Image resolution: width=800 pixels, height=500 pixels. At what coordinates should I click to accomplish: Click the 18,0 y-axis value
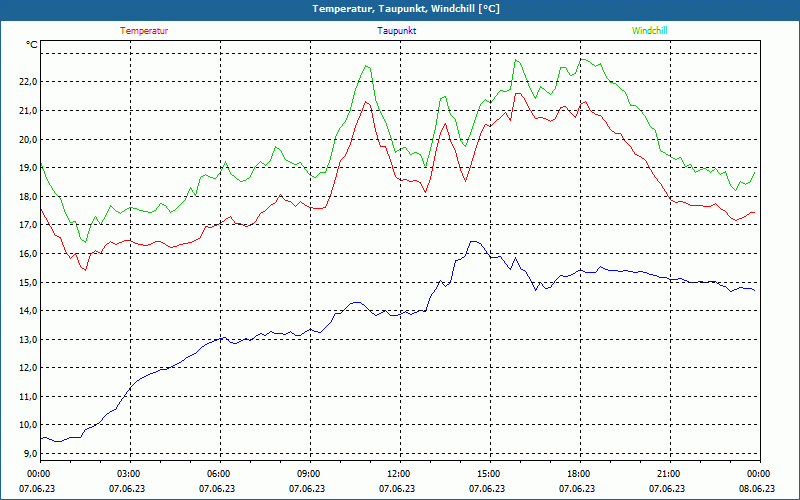(29, 196)
